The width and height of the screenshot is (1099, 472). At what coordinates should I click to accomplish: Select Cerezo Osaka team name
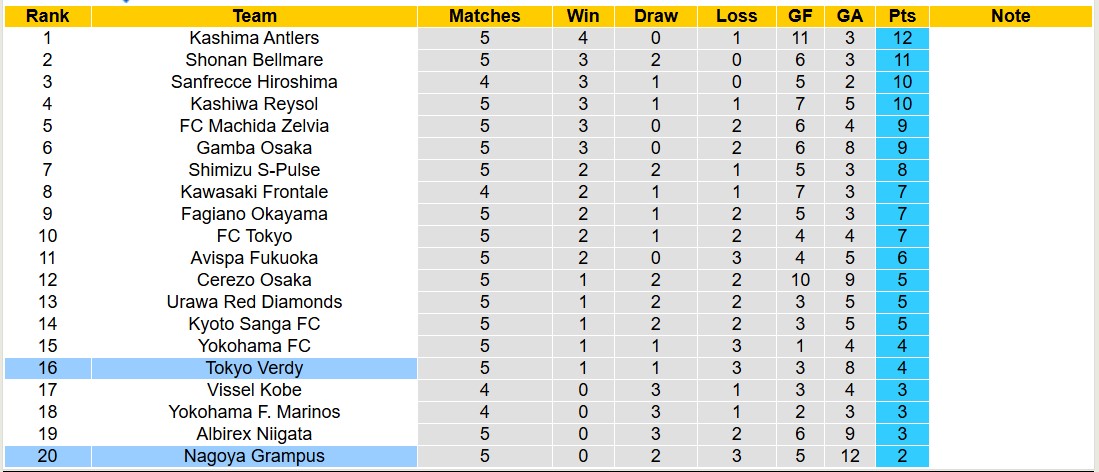click(254, 280)
